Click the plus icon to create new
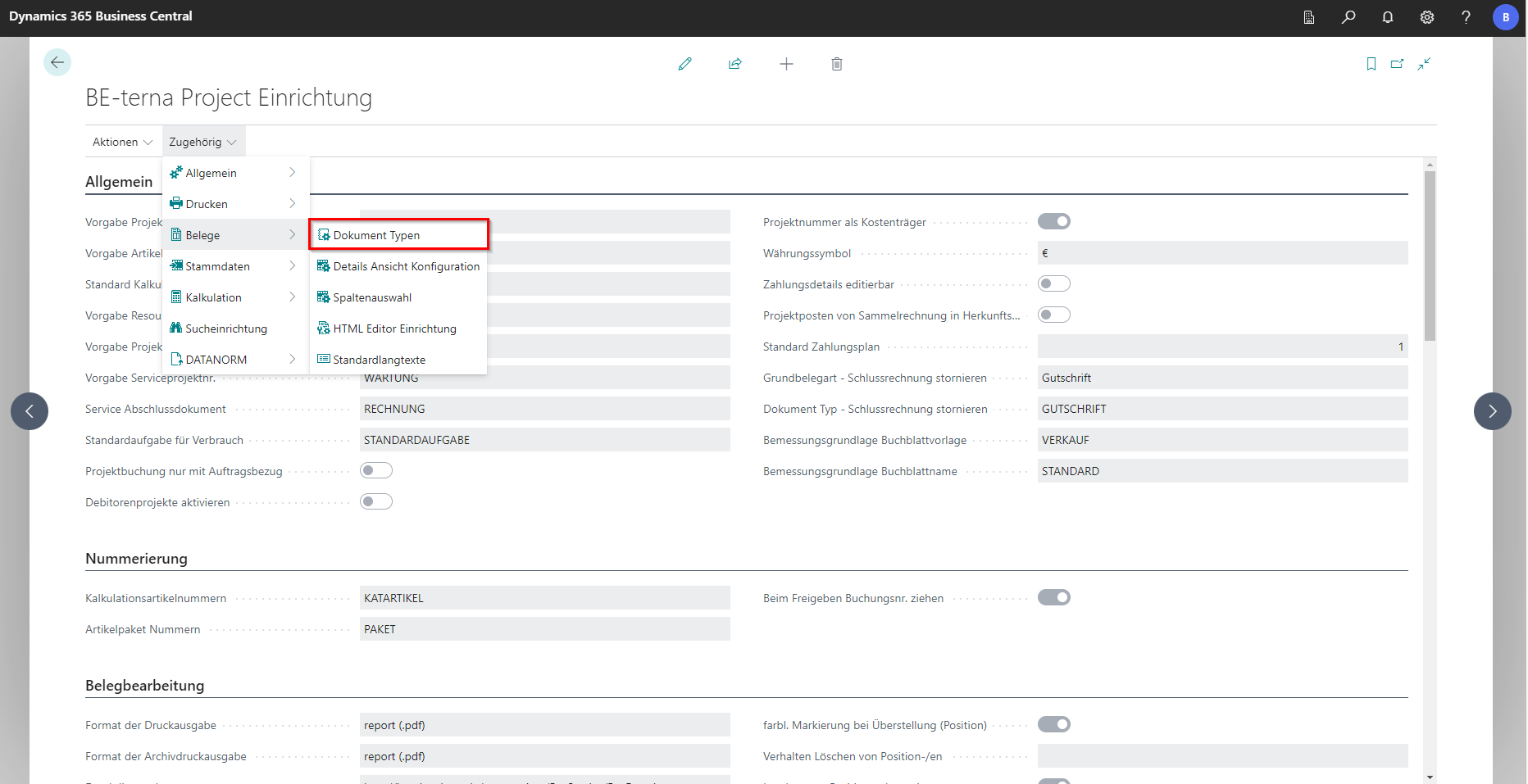The image size is (1528, 784). (786, 64)
